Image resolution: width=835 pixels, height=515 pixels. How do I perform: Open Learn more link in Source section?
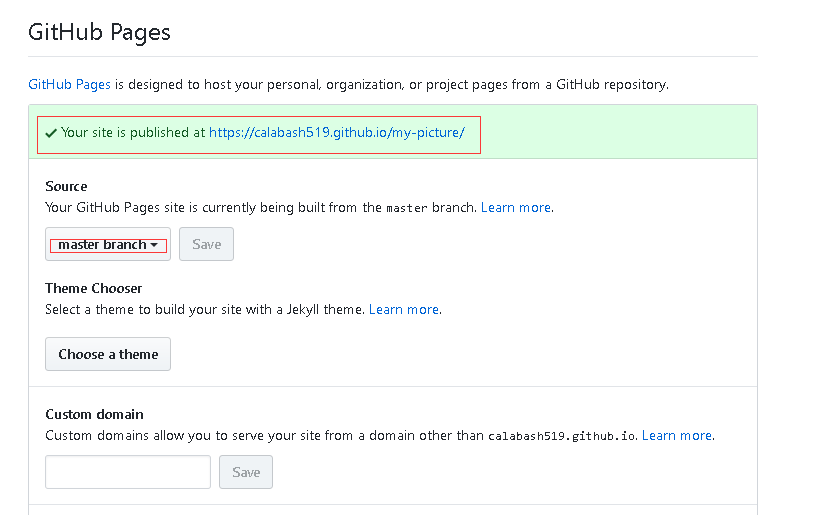coord(515,207)
